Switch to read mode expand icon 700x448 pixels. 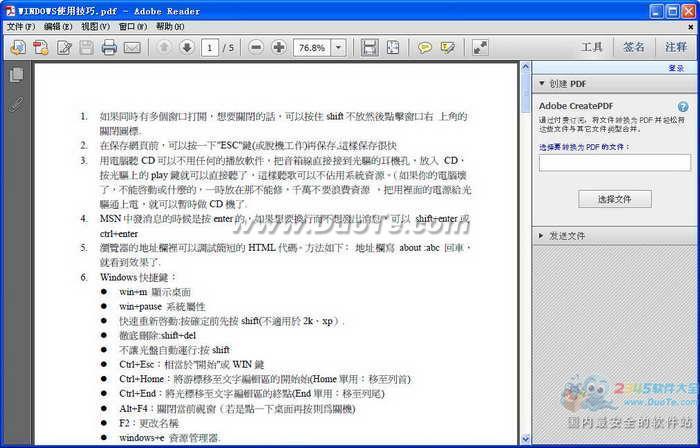point(480,47)
